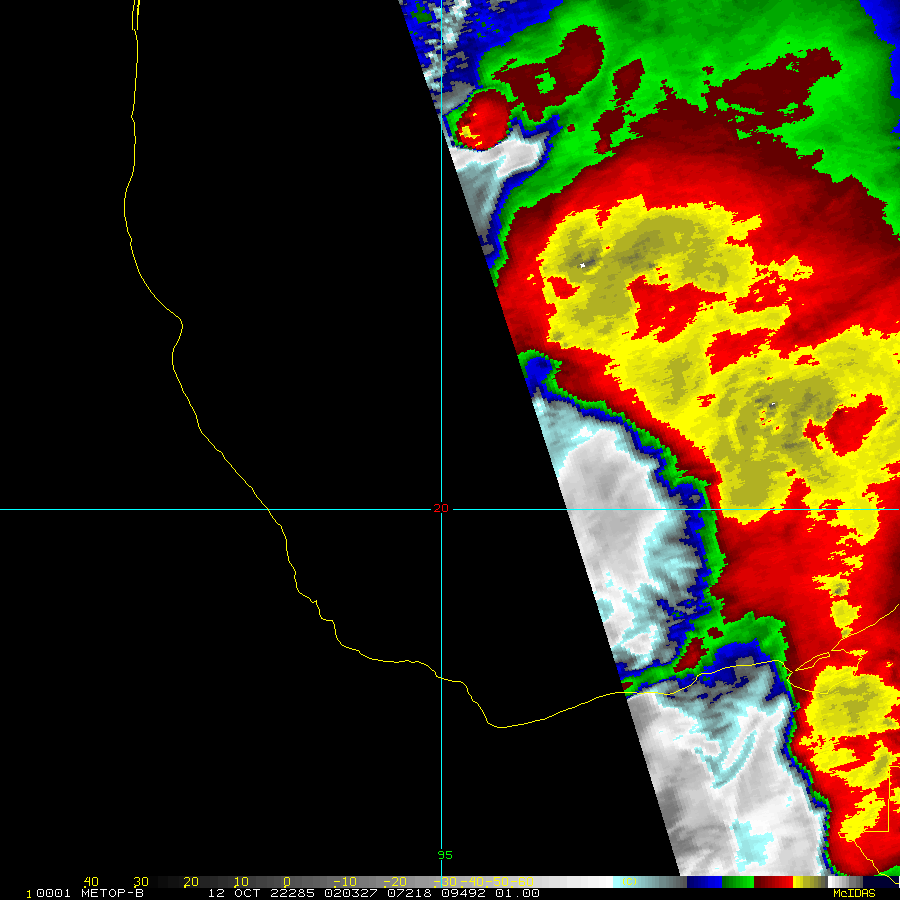Click the (C) unit label on scale

pyautogui.click(x=629, y=882)
